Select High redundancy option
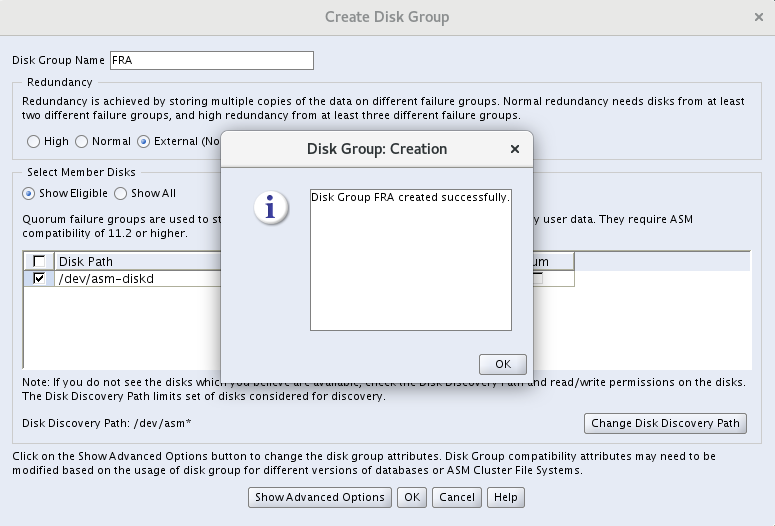This screenshot has height=526, width=775. [34, 142]
